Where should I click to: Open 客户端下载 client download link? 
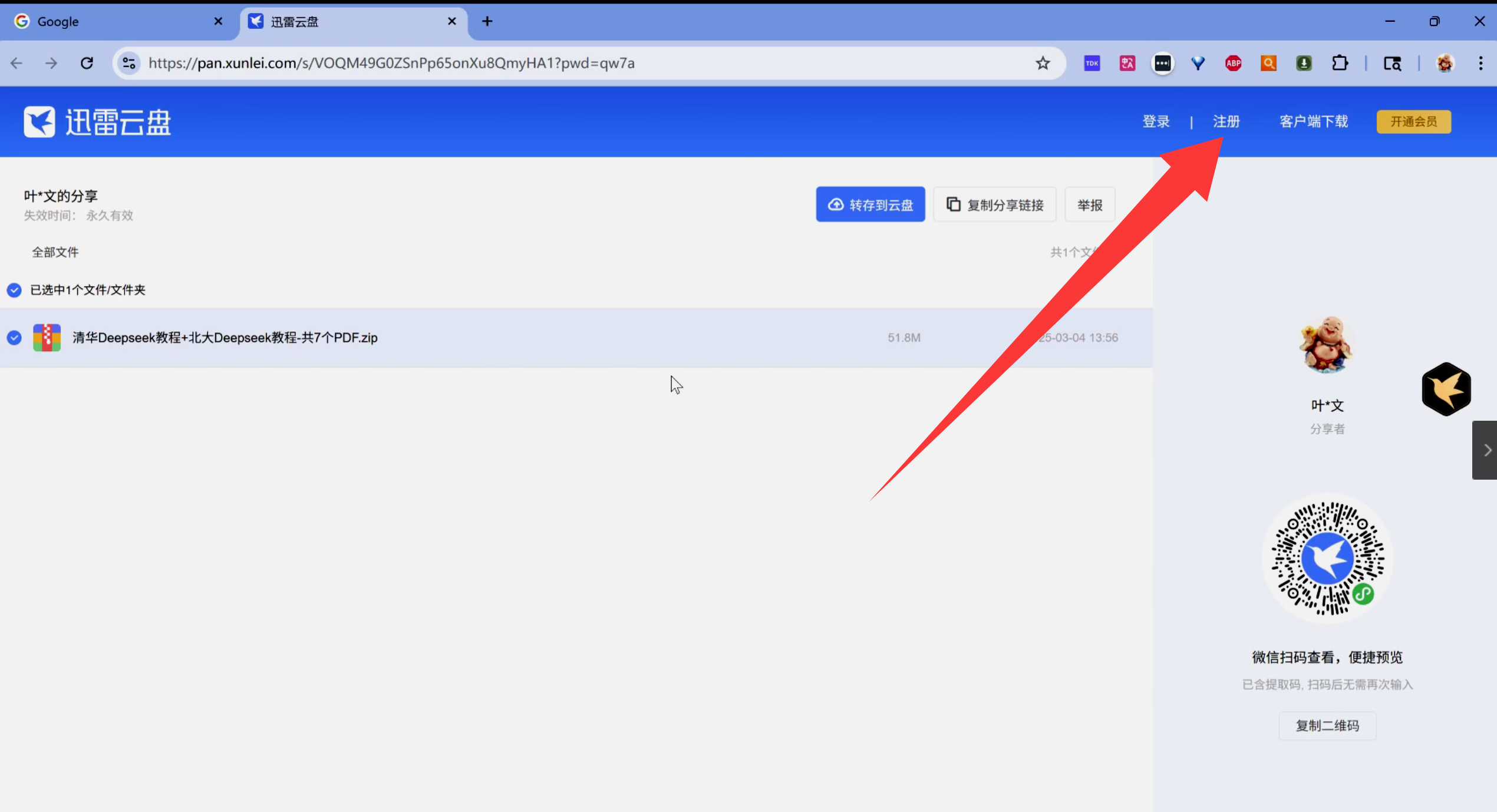pyautogui.click(x=1314, y=121)
